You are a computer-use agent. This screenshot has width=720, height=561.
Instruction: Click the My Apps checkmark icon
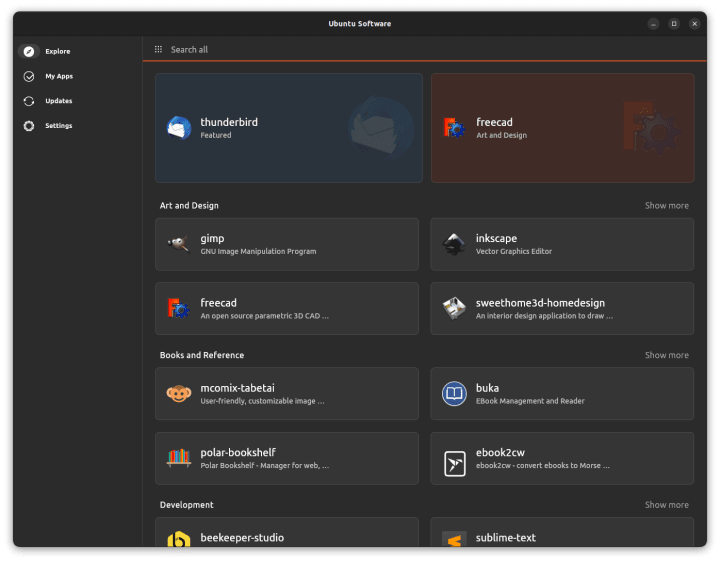point(29,76)
